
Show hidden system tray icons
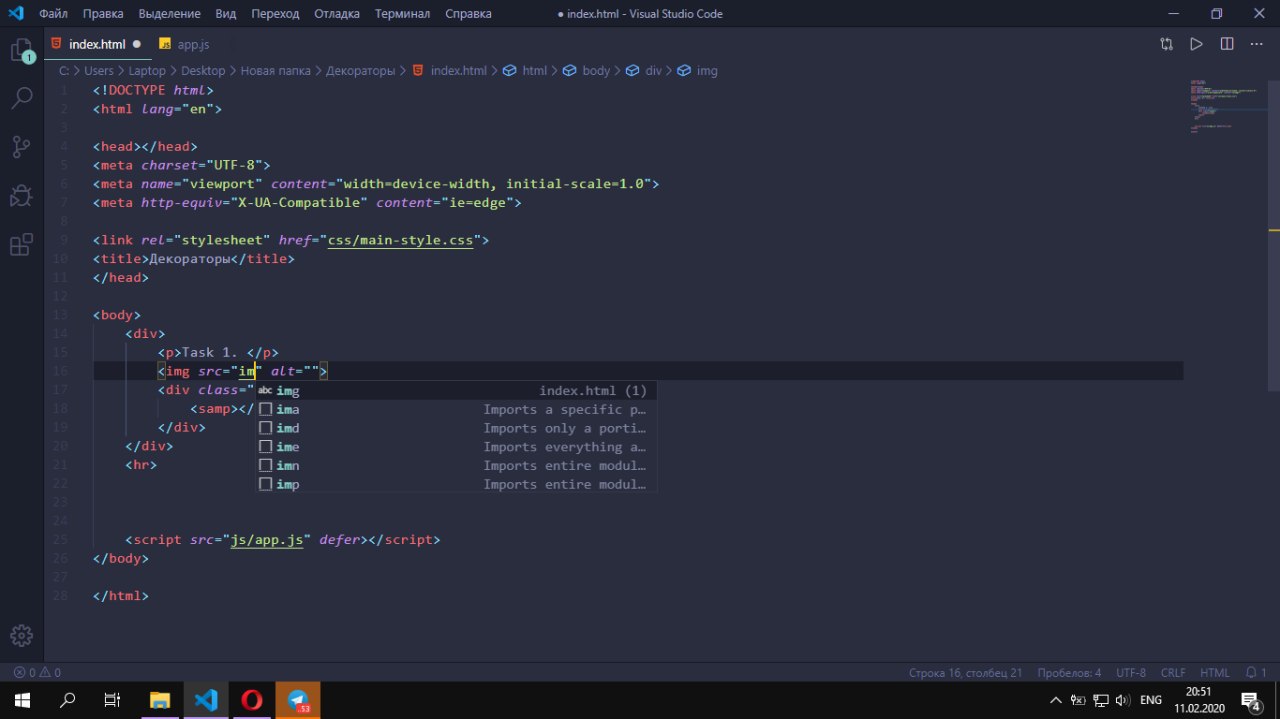pos(1056,700)
